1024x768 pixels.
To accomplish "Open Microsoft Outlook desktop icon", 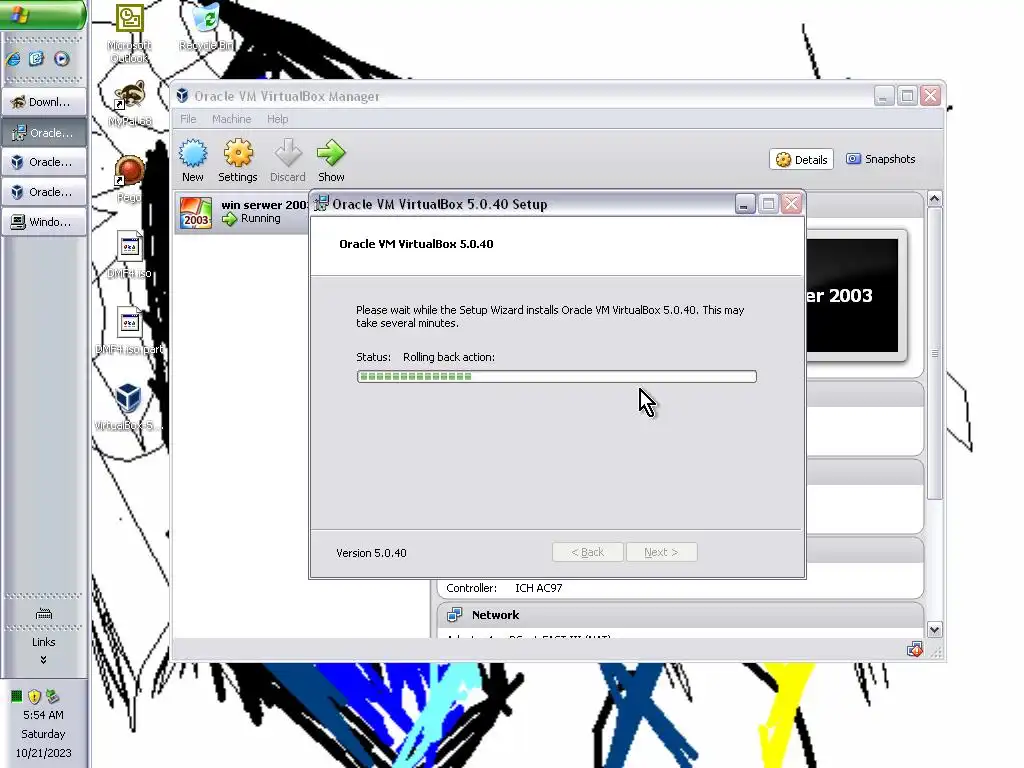I will pyautogui.click(x=129, y=34).
